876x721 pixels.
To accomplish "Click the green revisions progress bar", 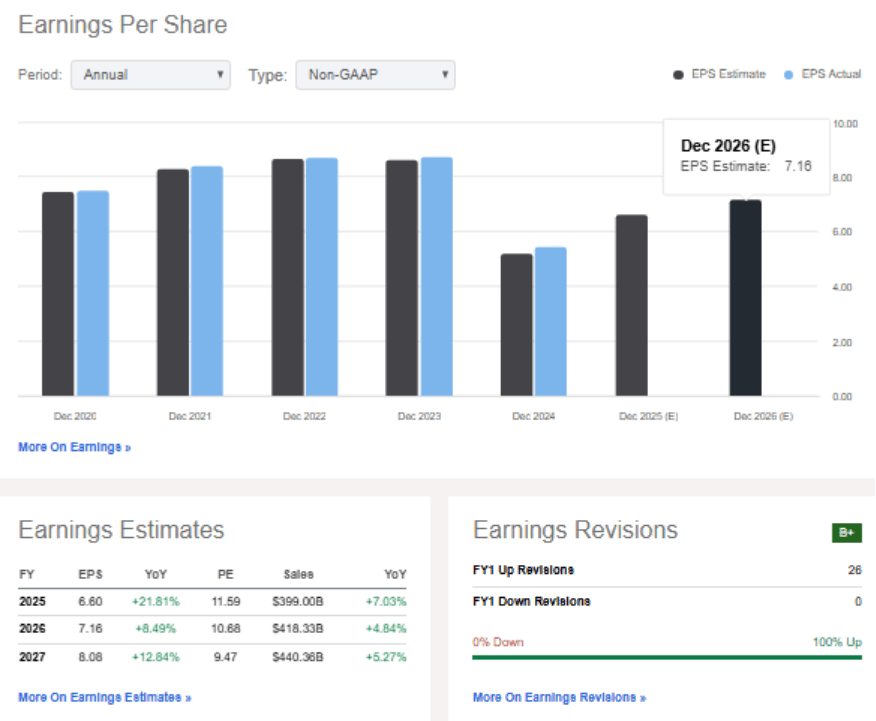I will click(667, 657).
